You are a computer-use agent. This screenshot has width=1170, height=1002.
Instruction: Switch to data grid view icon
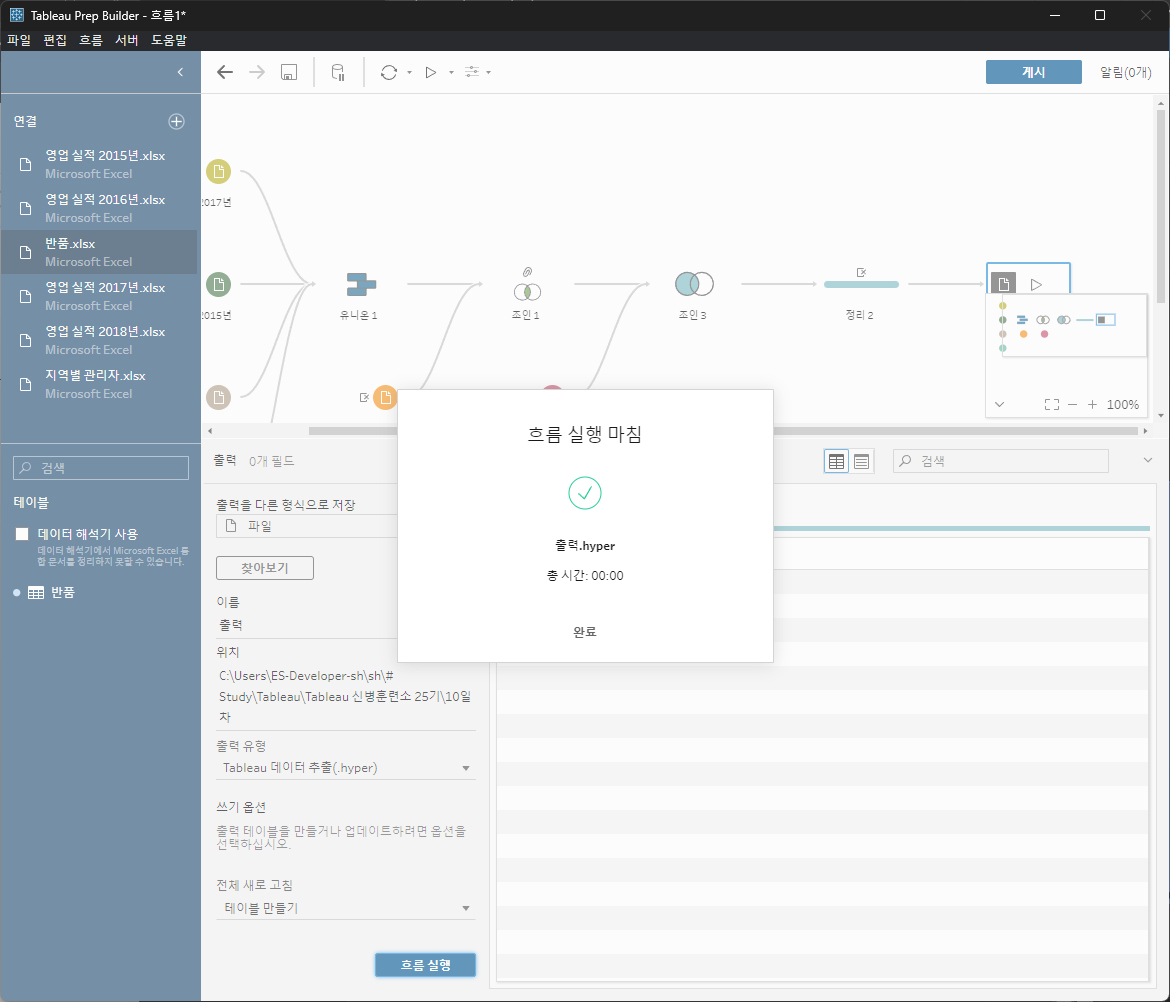(x=836, y=462)
